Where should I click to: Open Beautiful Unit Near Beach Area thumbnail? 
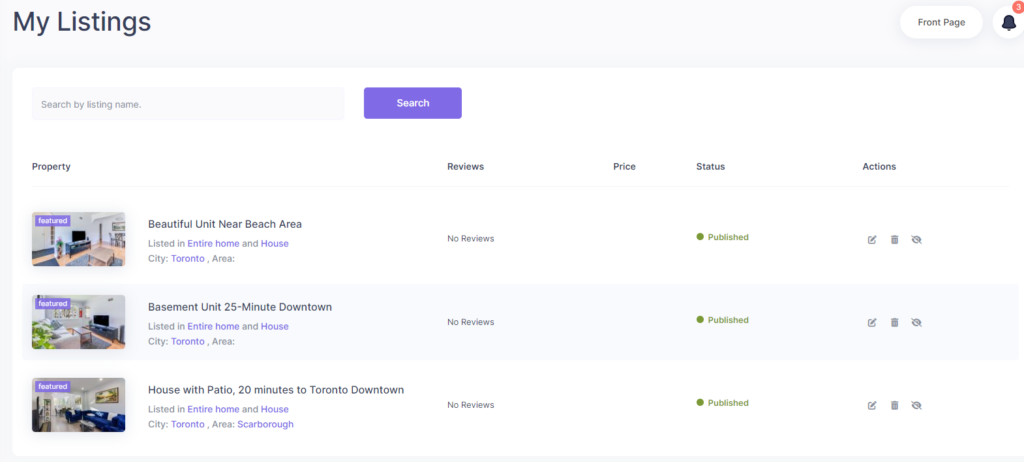tap(78, 239)
